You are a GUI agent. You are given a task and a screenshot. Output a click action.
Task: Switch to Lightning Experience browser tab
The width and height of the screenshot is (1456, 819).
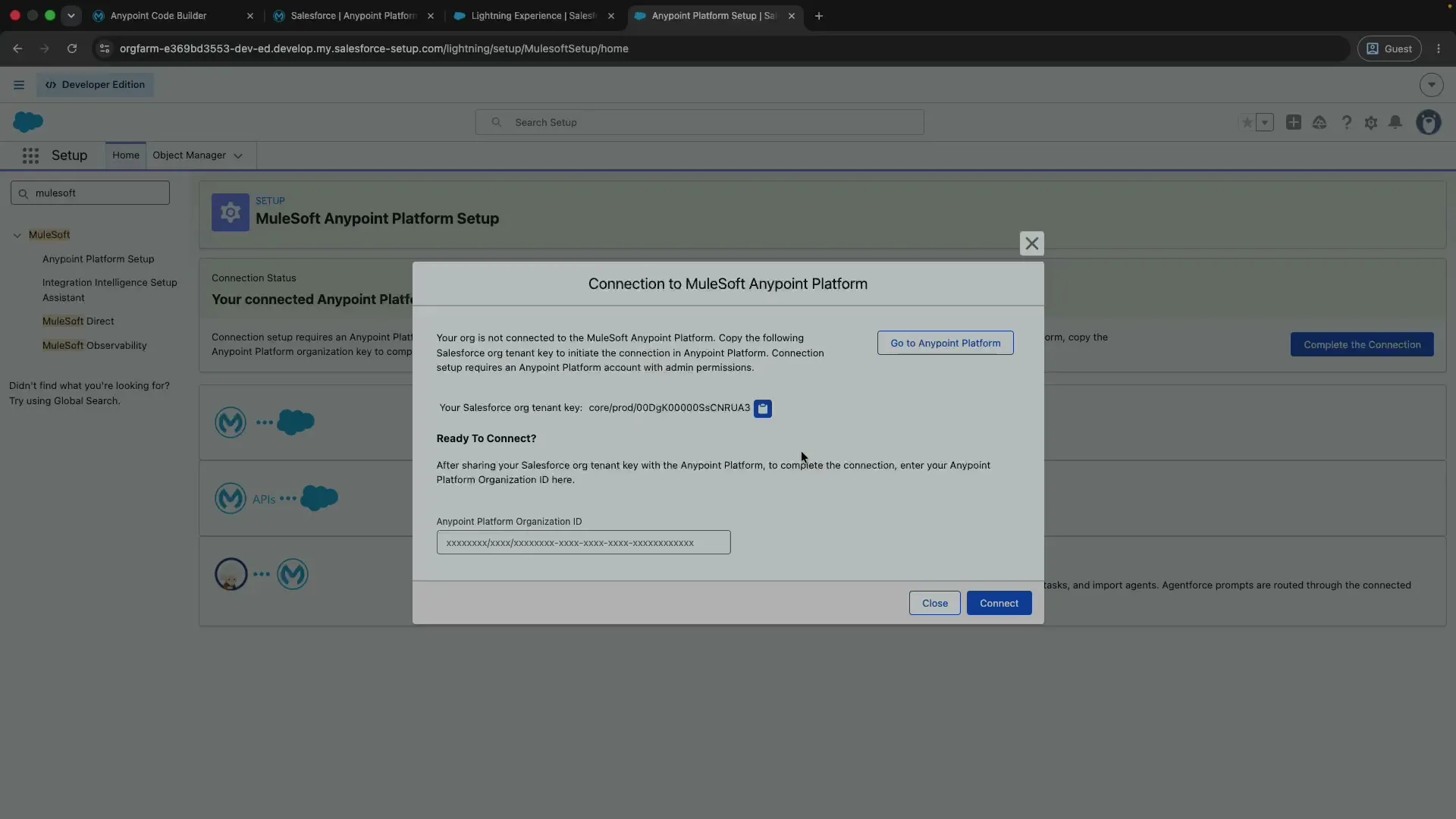[533, 15]
